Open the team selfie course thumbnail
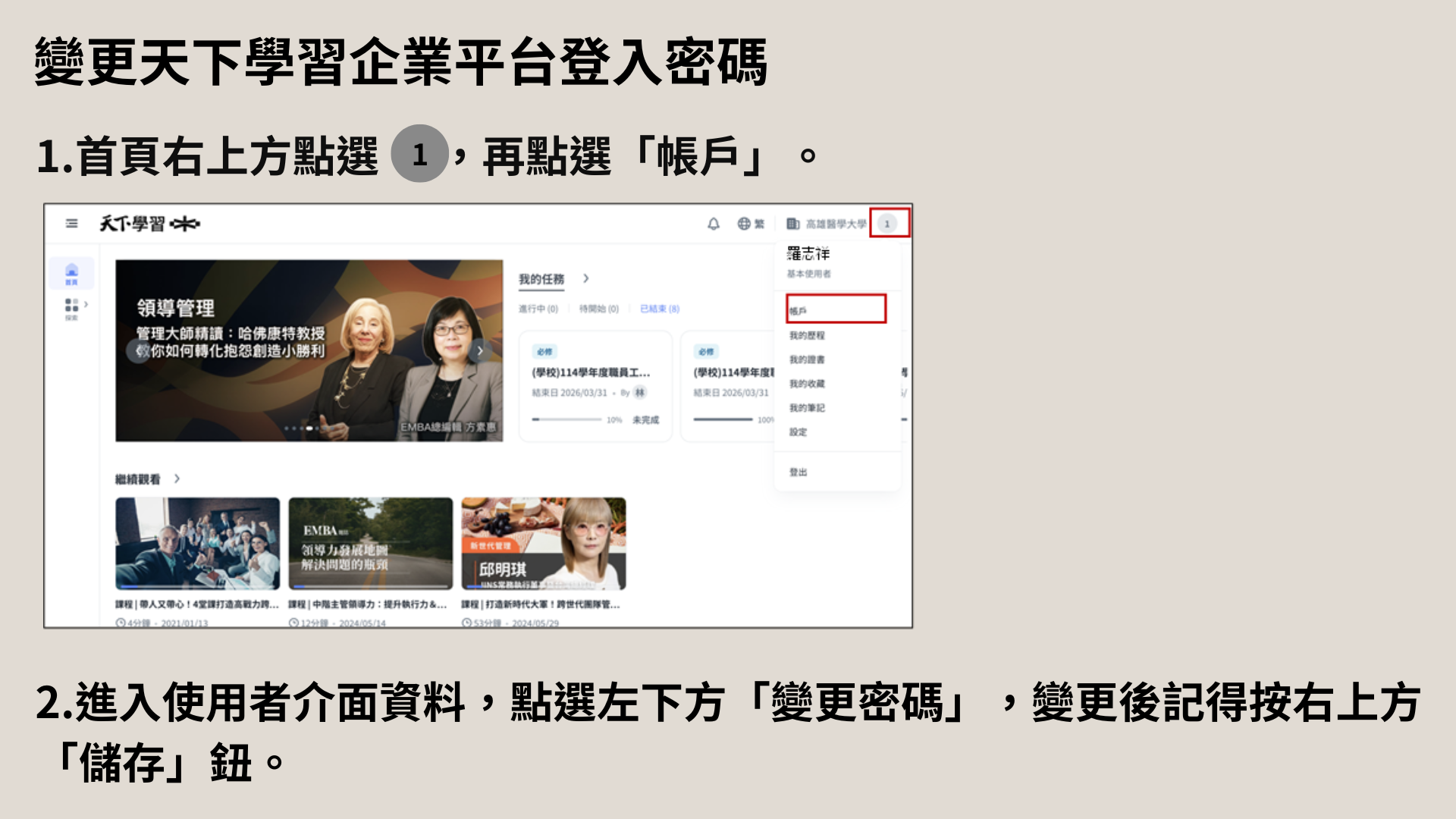This screenshot has height=819, width=1456. click(x=197, y=544)
